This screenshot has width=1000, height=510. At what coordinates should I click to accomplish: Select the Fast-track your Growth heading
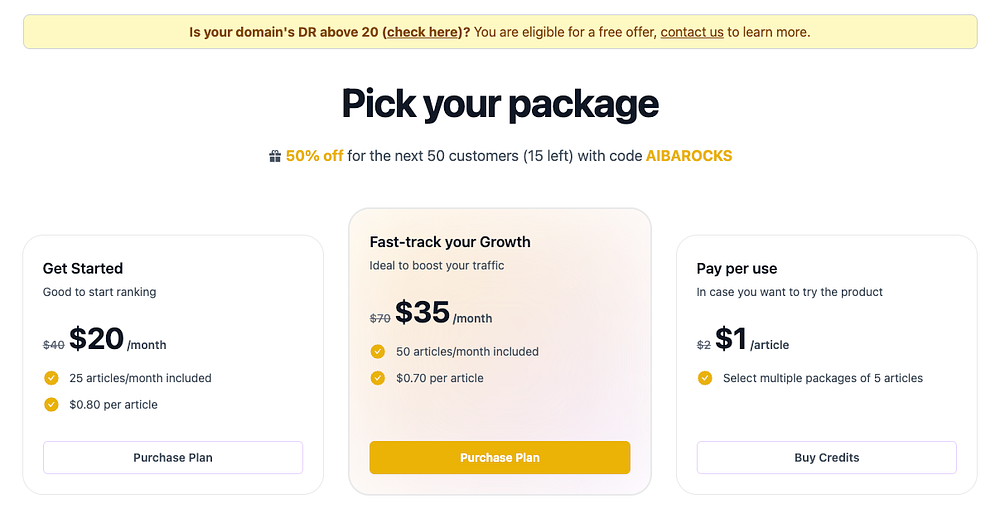450,242
